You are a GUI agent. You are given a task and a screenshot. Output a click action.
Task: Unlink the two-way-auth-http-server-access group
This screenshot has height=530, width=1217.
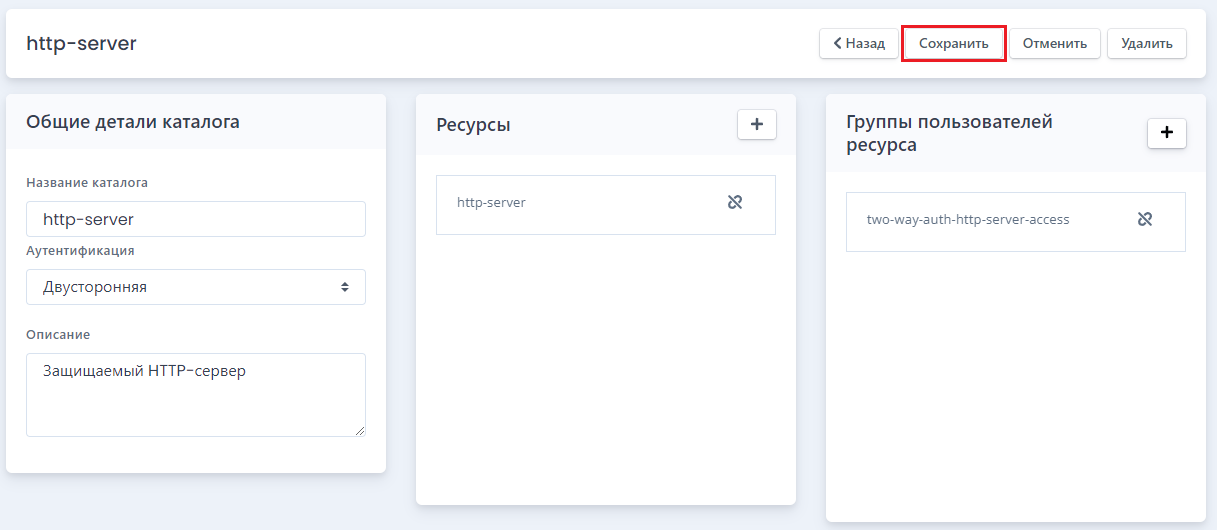[x=1145, y=219]
